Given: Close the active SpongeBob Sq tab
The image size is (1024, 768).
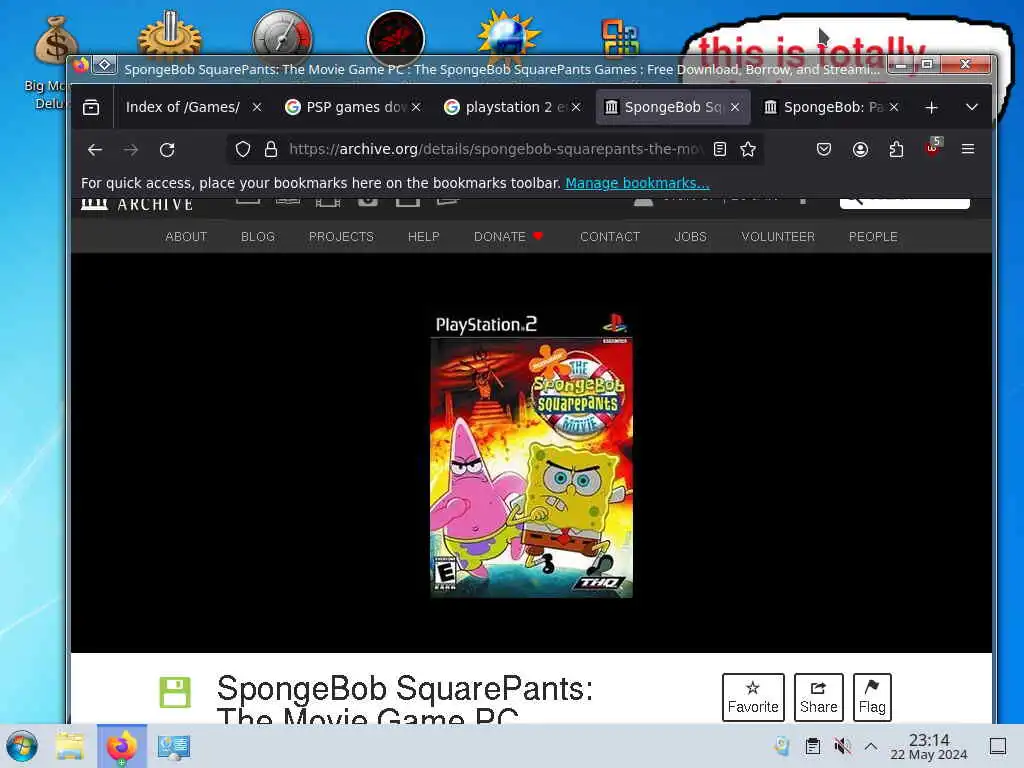Looking at the screenshot, I should pos(735,107).
